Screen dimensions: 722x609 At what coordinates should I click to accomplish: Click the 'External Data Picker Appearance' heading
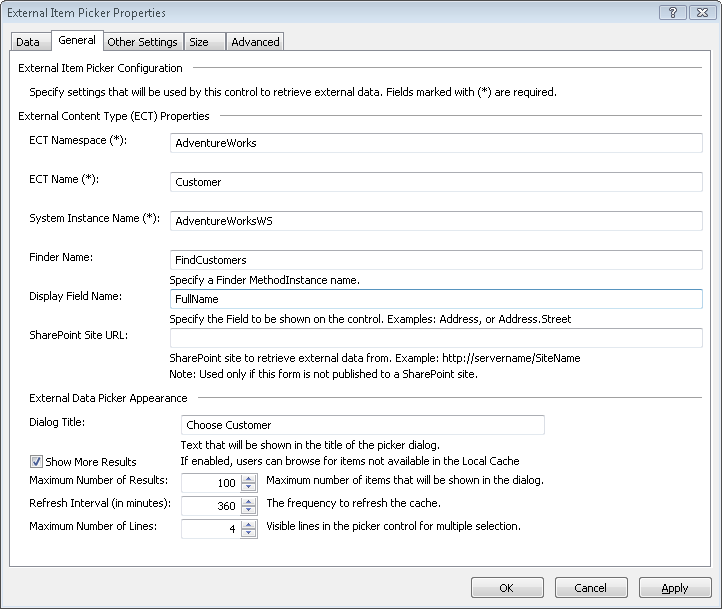click(108, 398)
